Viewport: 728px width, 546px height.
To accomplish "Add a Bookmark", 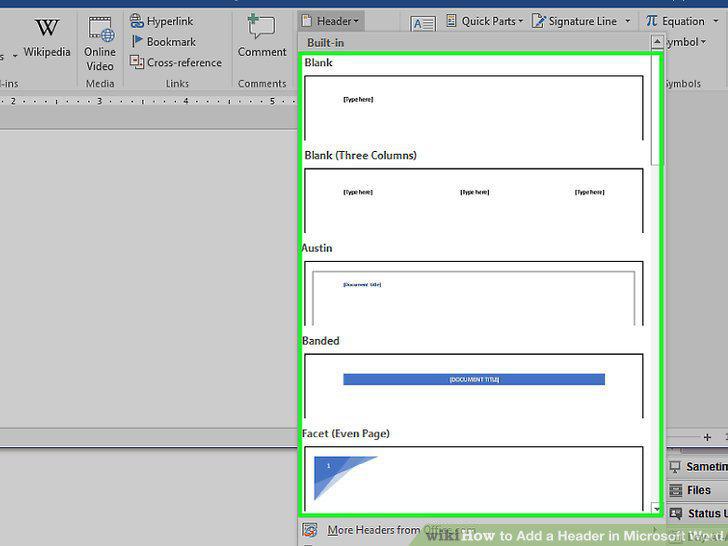I will tap(163, 42).
